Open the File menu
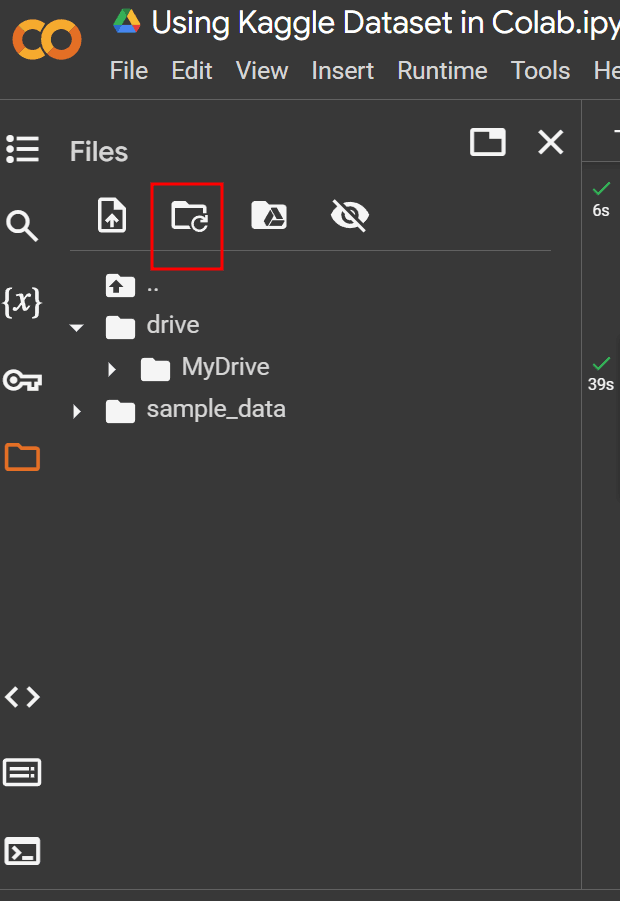This screenshot has width=620, height=901. coord(129,71)
